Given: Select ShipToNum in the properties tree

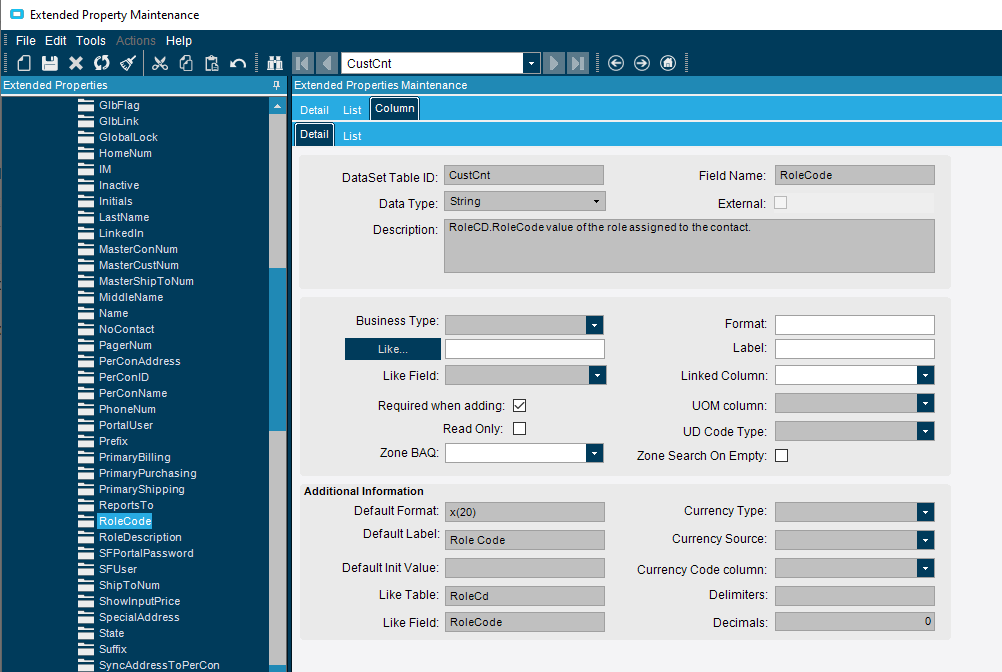Looking at the screenshot, I should click(x=129, y=585).
